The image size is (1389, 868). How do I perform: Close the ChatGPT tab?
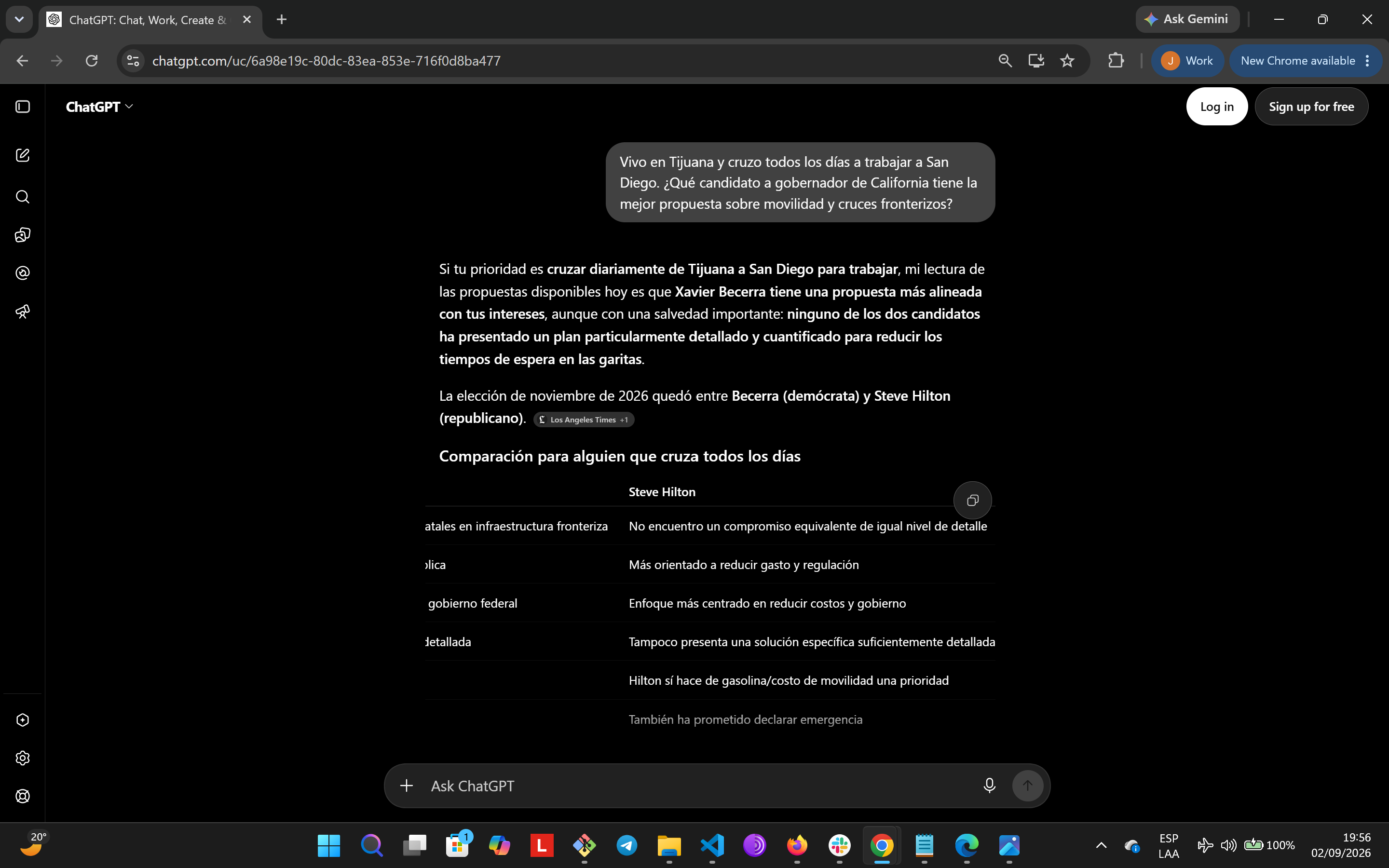coord(247,19)
